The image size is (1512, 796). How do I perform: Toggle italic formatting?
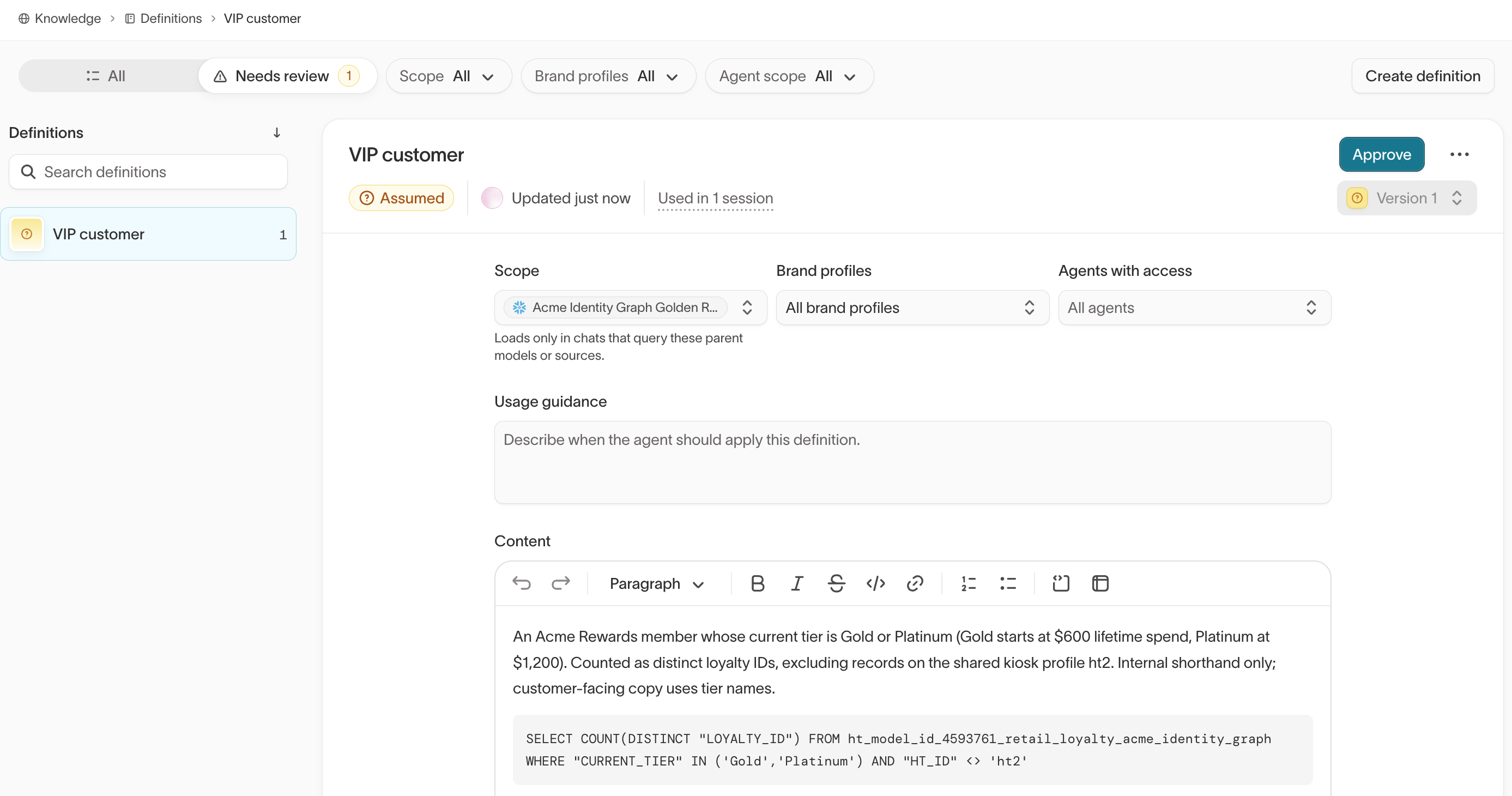point(796,583)
